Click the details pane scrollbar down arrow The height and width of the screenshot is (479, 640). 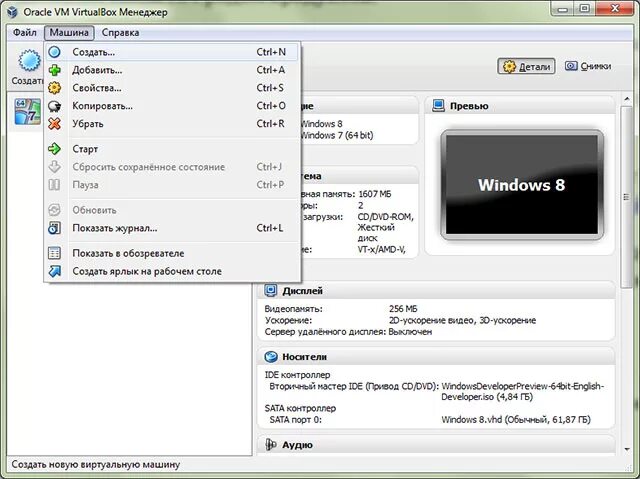click(627, 449)
